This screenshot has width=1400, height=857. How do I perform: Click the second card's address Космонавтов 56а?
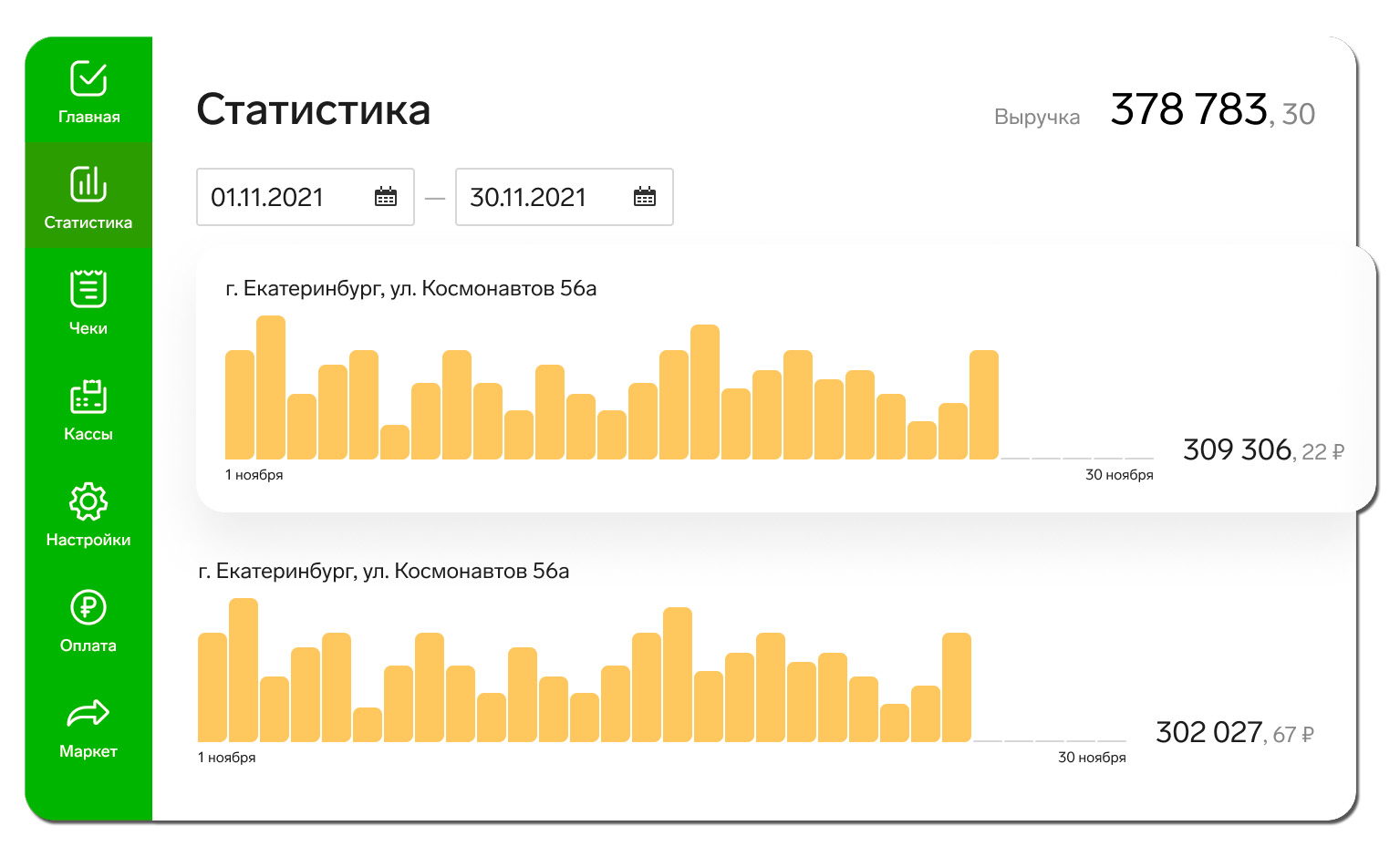coord(384,572)
